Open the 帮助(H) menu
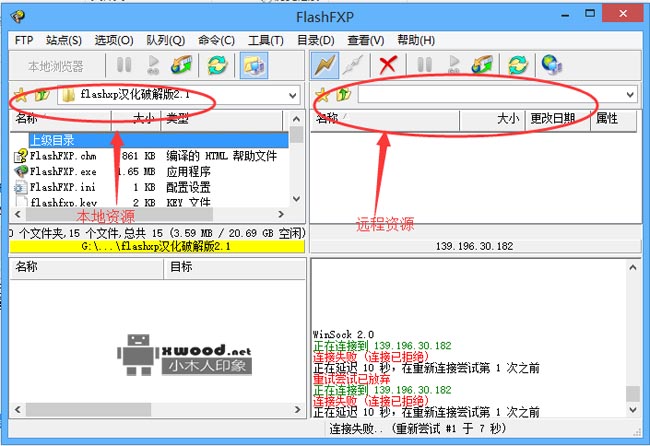Viewport: 650px width, 446px height. point(416,40)
